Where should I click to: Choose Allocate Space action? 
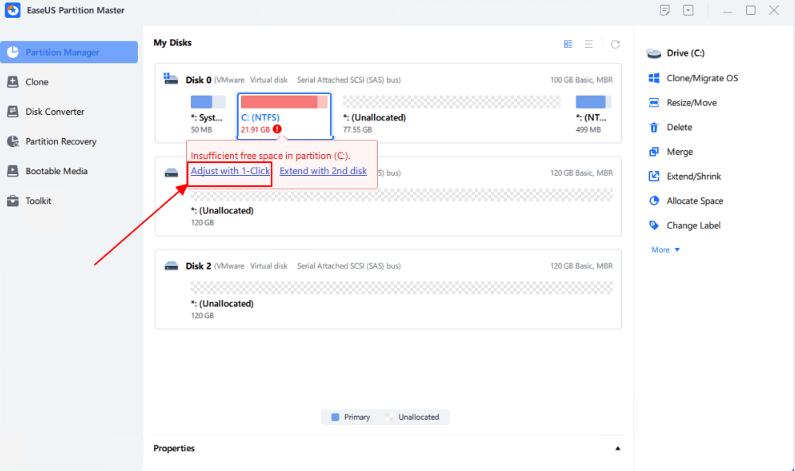[695, 201]
